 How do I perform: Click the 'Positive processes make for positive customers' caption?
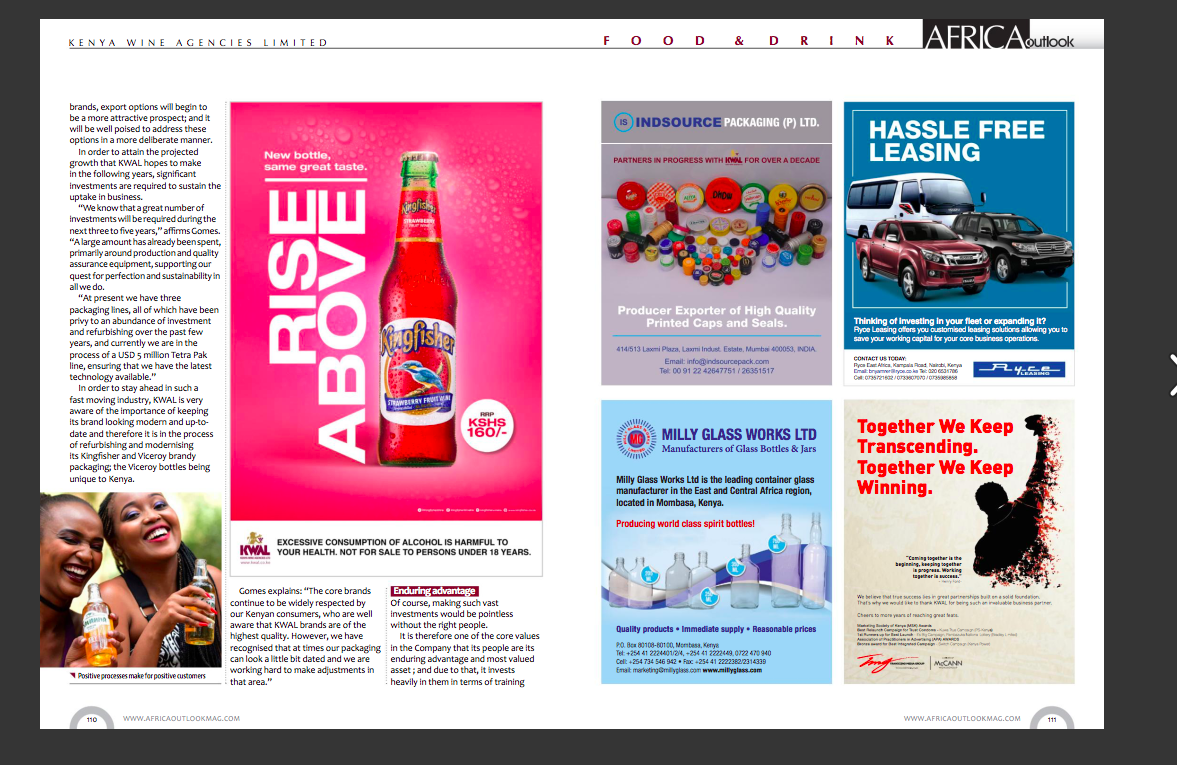[141, 676]
